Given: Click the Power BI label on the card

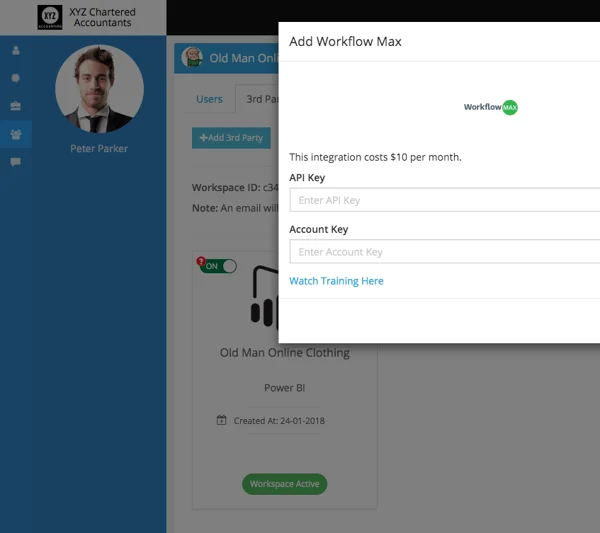Looking at the screenshot, I should point(285,388).
